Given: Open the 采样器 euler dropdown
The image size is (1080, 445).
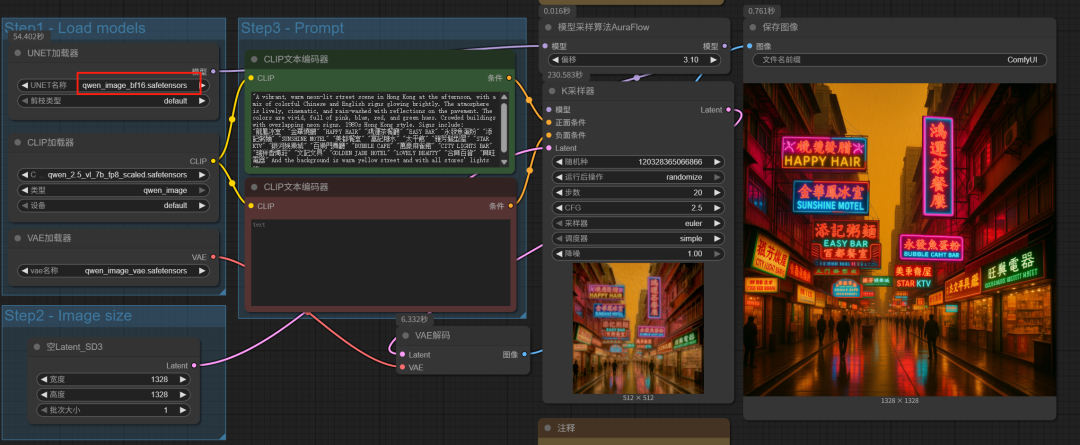Looking at the screenshot, I should coord(638,223).
